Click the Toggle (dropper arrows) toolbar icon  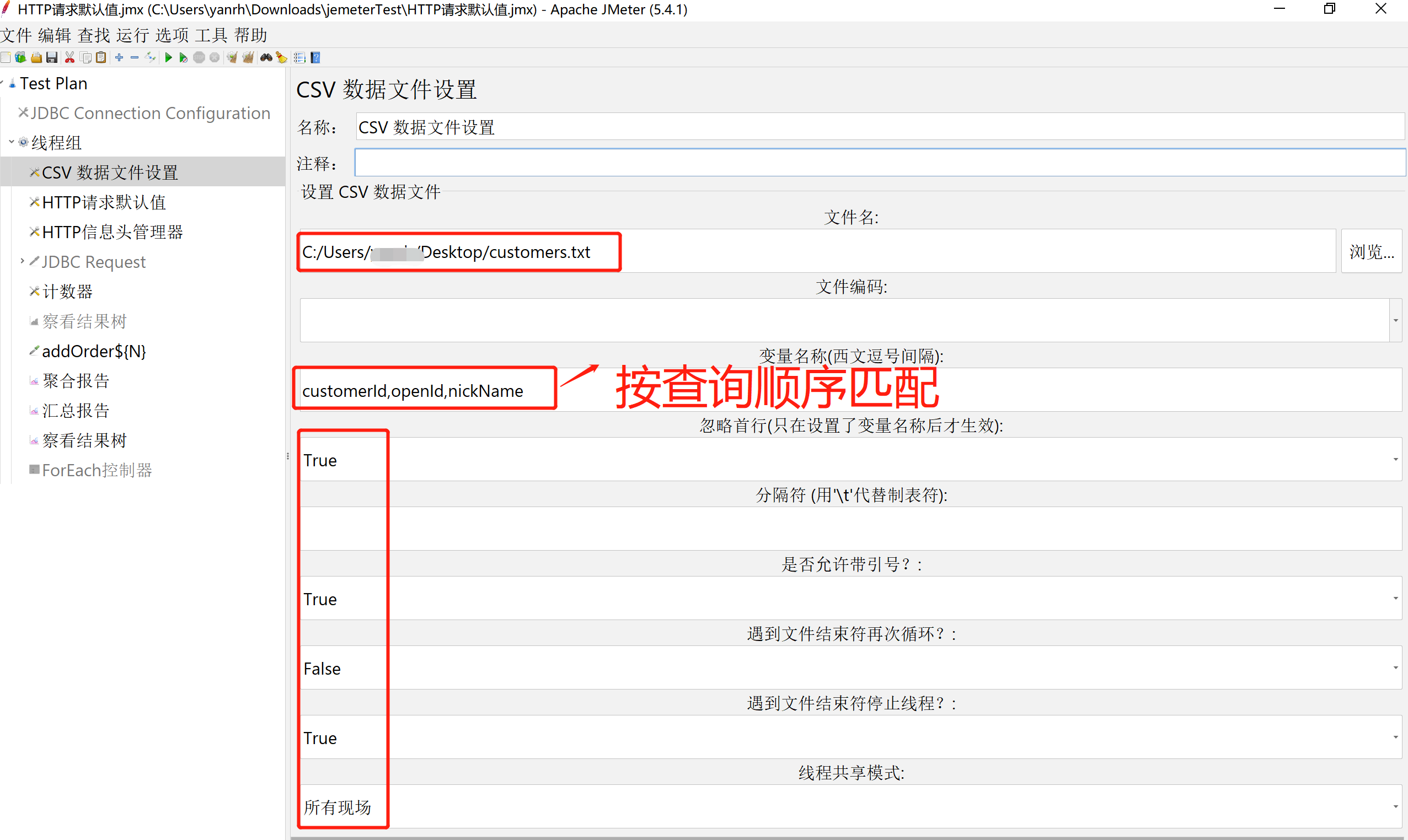pyautogui.click(x=150, y=58)
